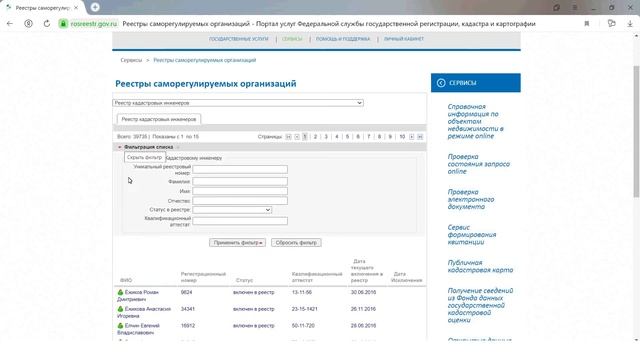640x360 pixels.
Task: Open a new browser tab with plus
Action: coord(95,7)
